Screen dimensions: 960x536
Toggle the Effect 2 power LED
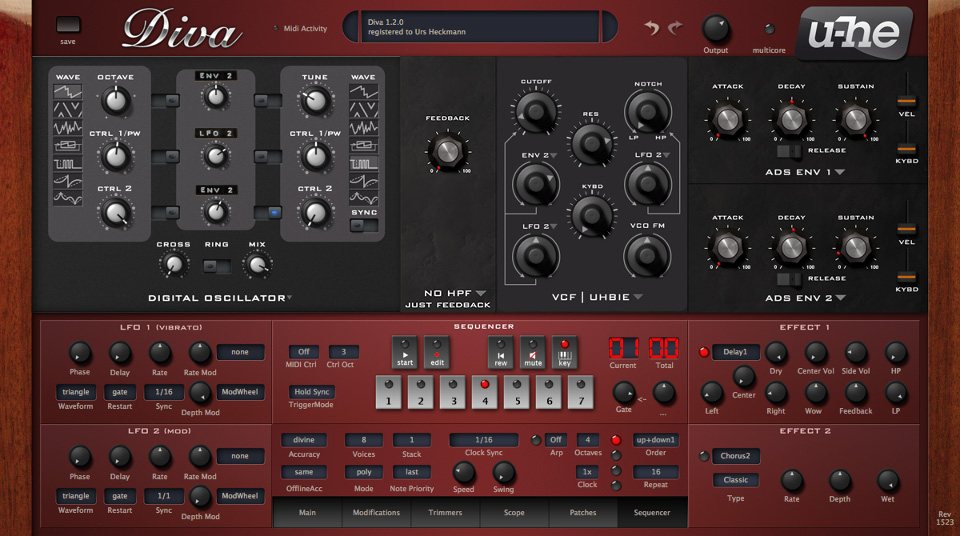[703, 456]
